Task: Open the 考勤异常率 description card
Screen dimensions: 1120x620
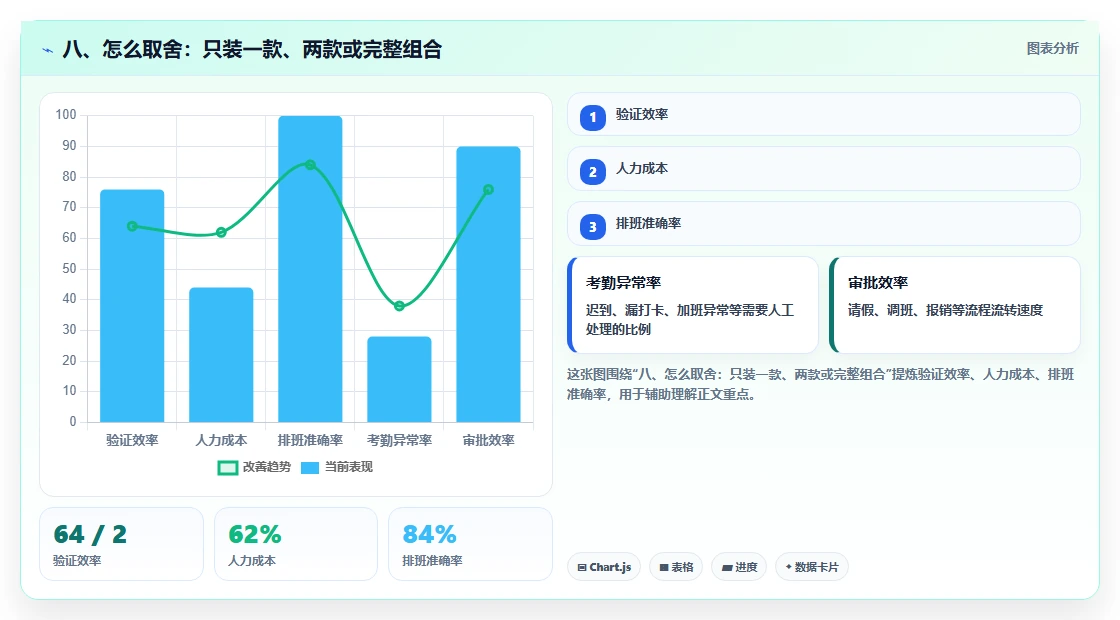Action: (x=693, y=305)
